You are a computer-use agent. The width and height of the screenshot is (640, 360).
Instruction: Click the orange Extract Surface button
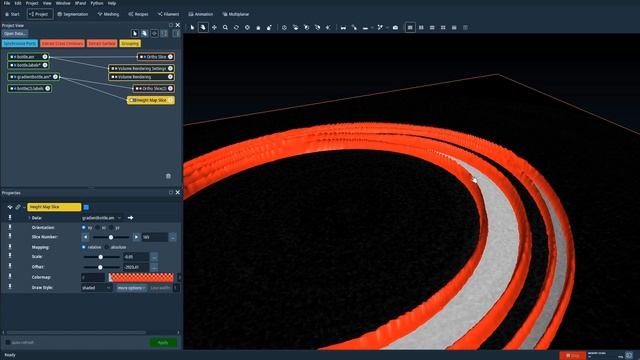pos(102,43)
